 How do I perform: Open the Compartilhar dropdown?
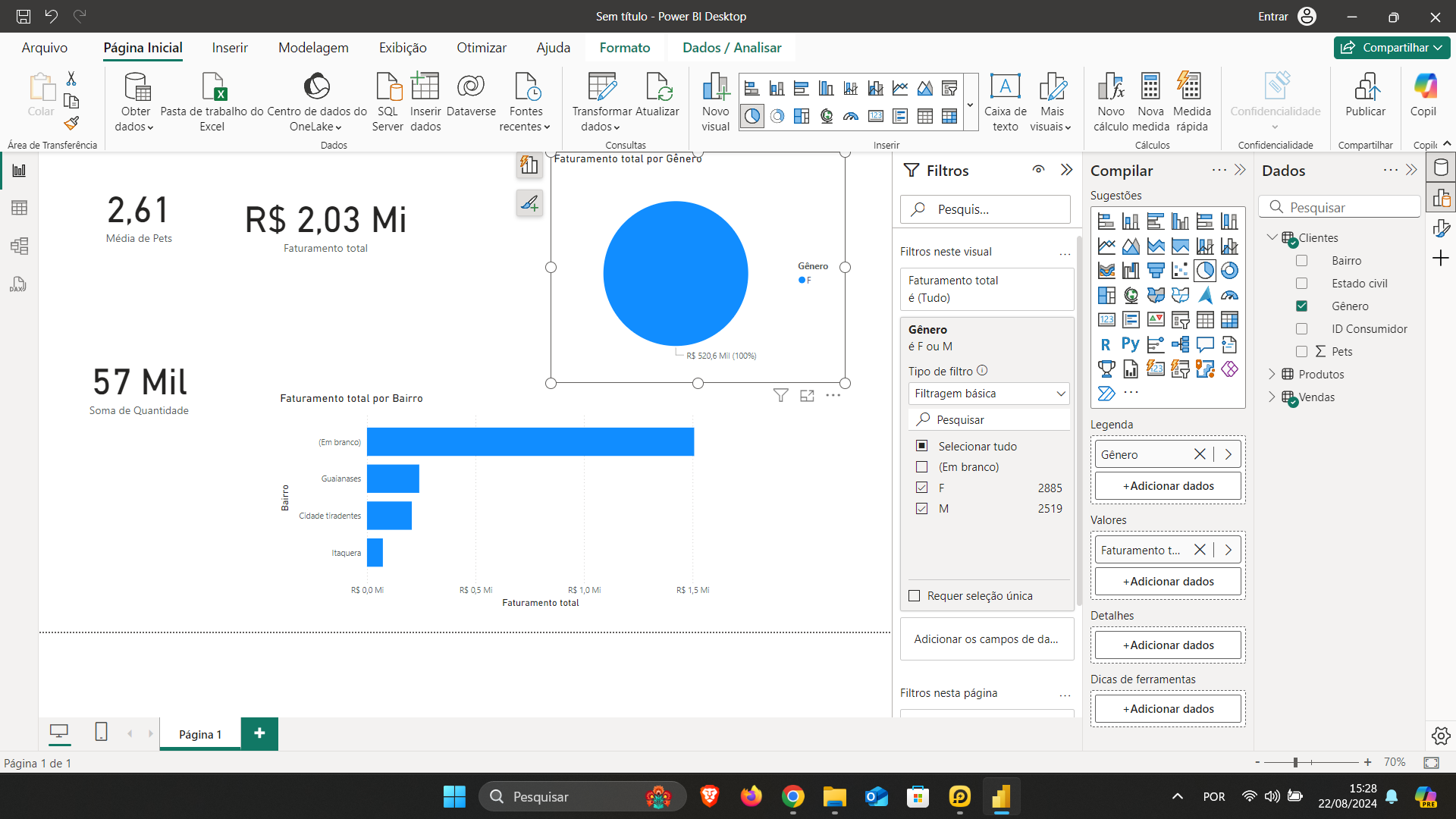click(1392, 47)
